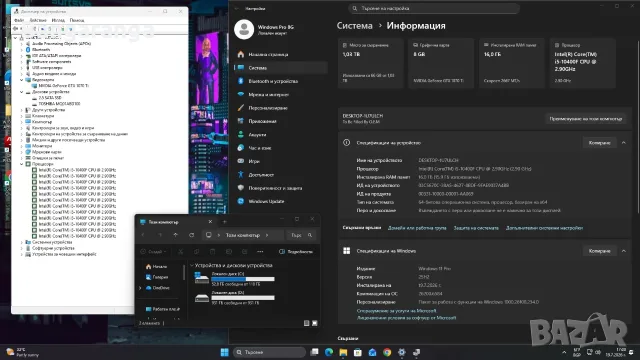Click the Storage info card
The height and width of the screenshot is (360, 640).
click(371, 63)
